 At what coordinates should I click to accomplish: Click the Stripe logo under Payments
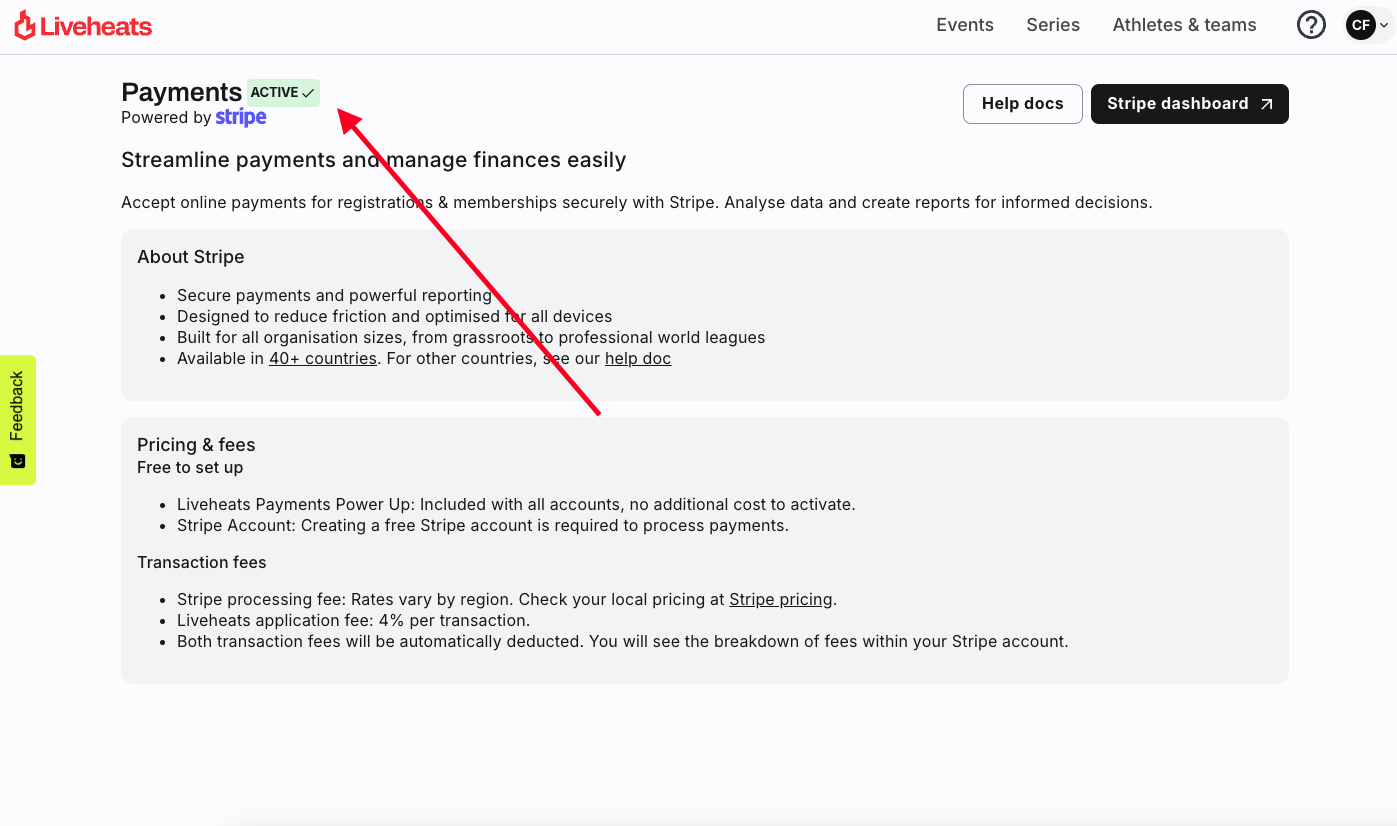point(241,117)
